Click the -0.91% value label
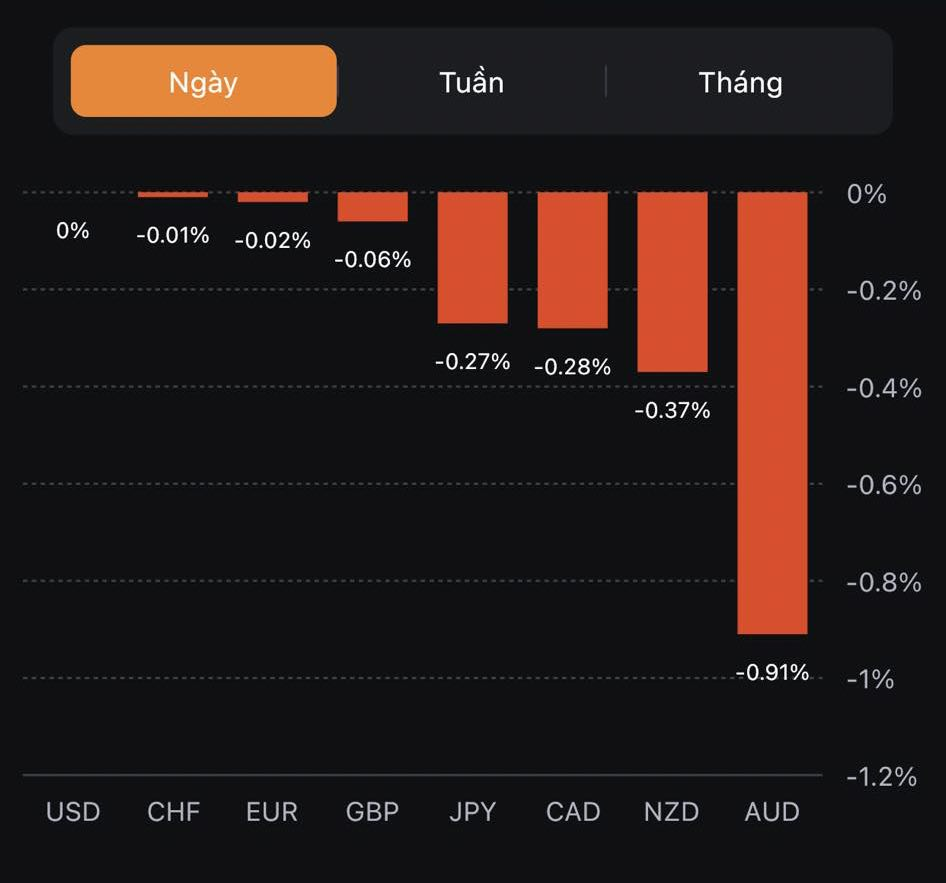This screenshot has height=883, width=946. click(x=772, y=672)
